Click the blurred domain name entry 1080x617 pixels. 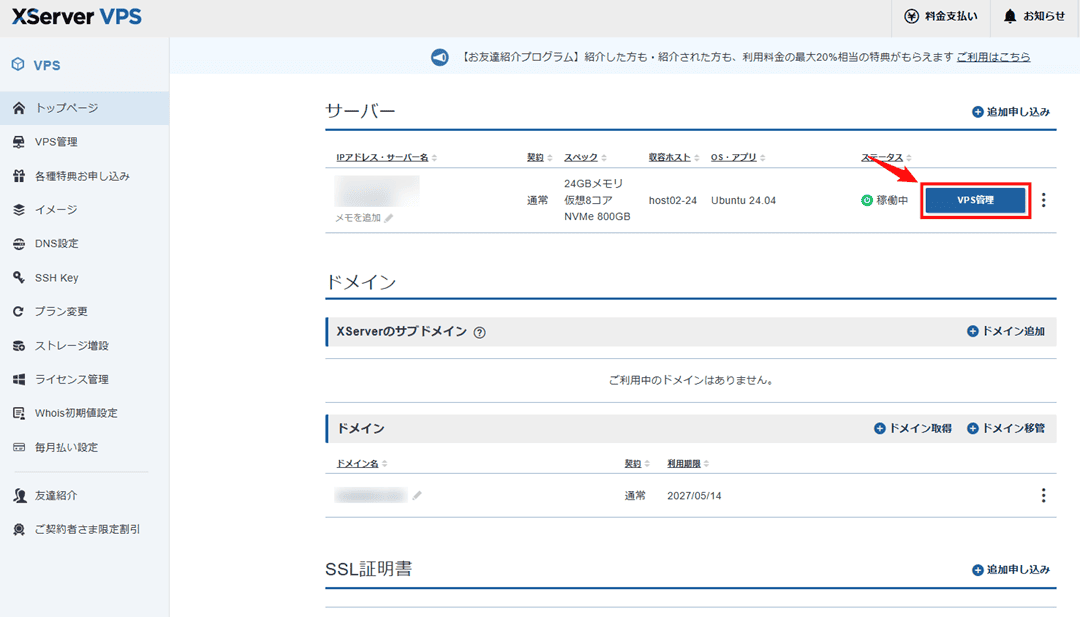371,496
